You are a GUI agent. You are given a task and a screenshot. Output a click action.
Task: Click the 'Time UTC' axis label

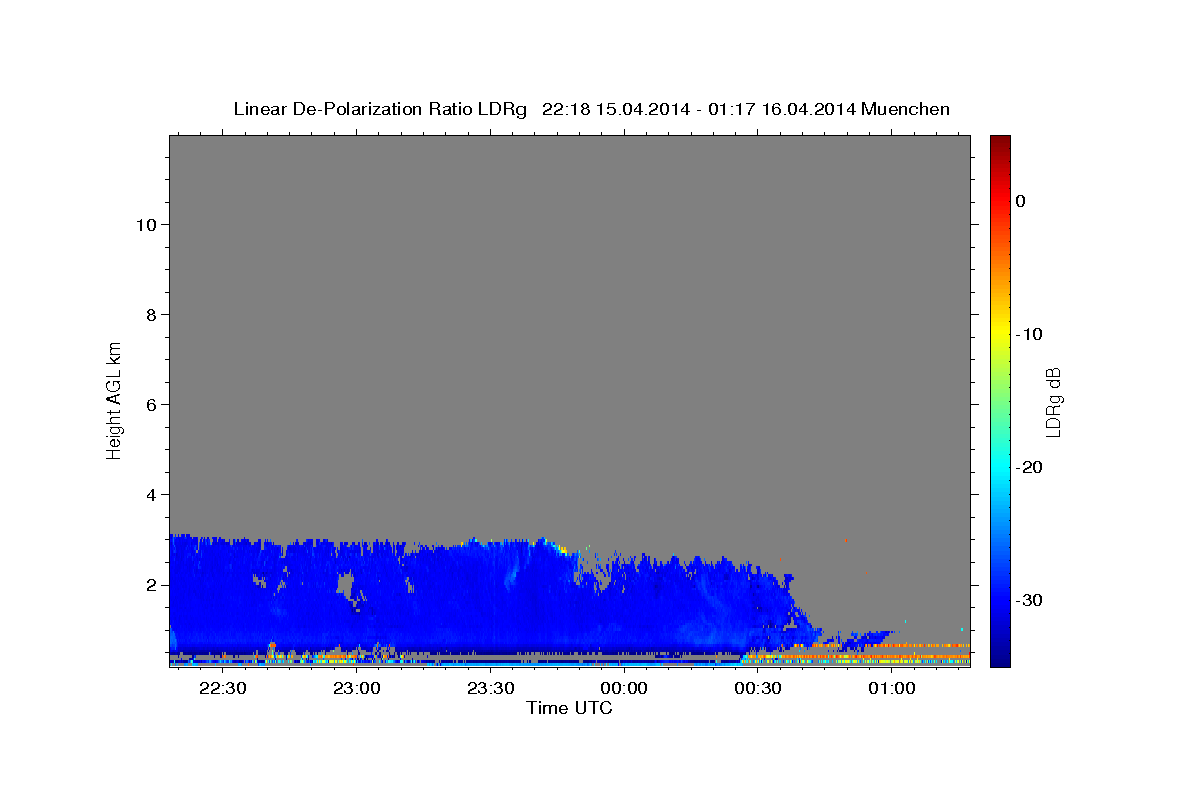pyautogui.click(x=569, y=708)
